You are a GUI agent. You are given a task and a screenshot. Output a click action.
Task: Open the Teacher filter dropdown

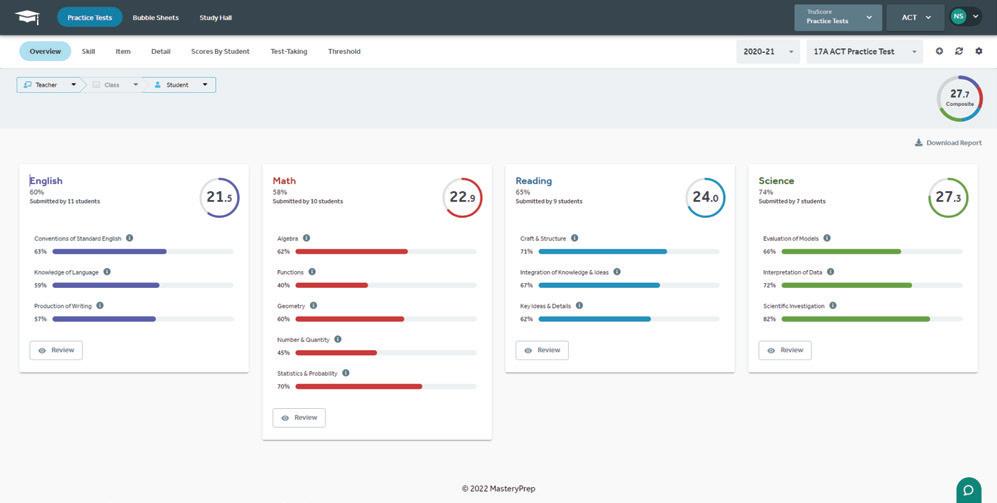click(x=50, y=85)
